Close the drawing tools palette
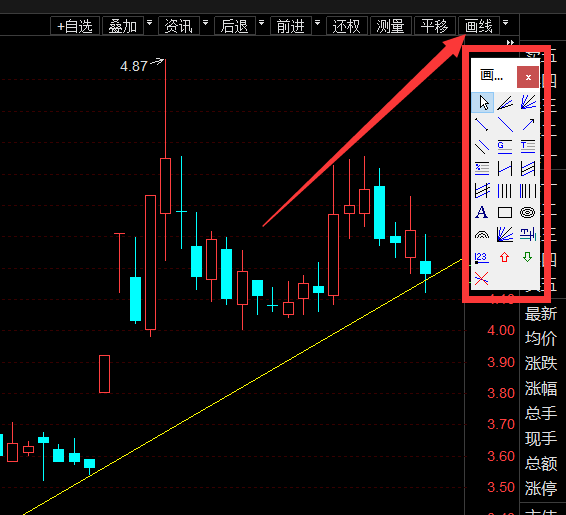Viewport: 566px width, 515px height. [x=528, y=77]
